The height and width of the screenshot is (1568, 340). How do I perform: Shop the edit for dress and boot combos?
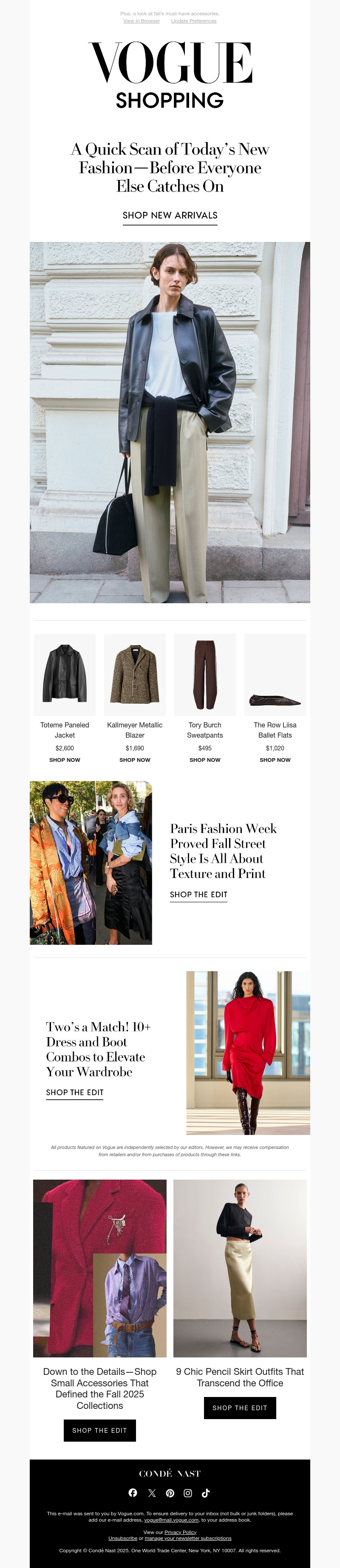[x=75, y=1092]
